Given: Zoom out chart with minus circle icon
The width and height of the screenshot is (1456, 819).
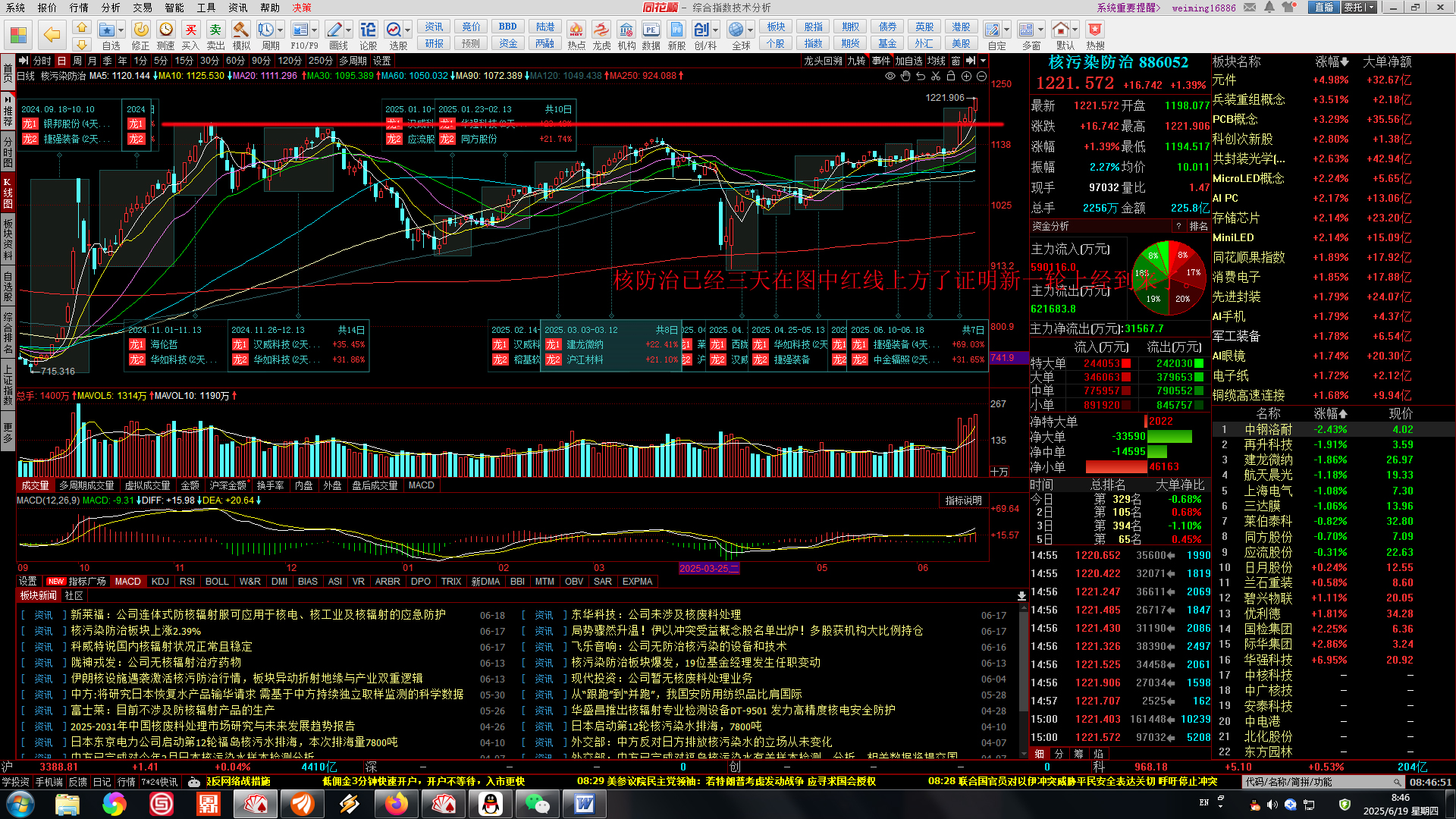Looking at the screenshot, I should pyautogui.click(x=981, y=76).
